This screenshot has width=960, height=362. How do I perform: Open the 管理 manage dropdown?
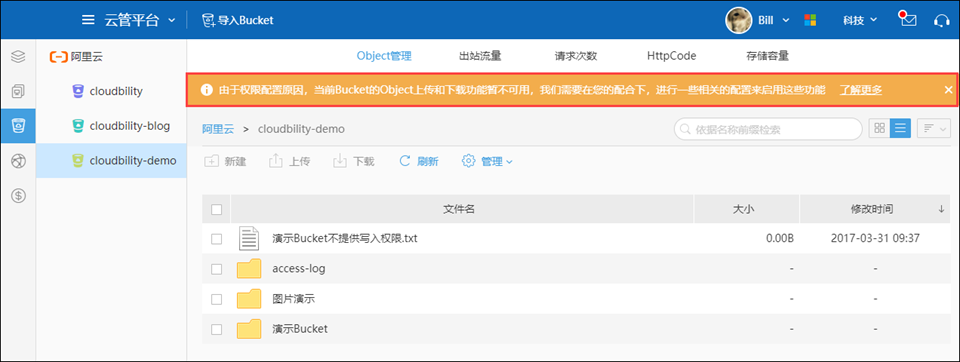click(x=487, y=162)
